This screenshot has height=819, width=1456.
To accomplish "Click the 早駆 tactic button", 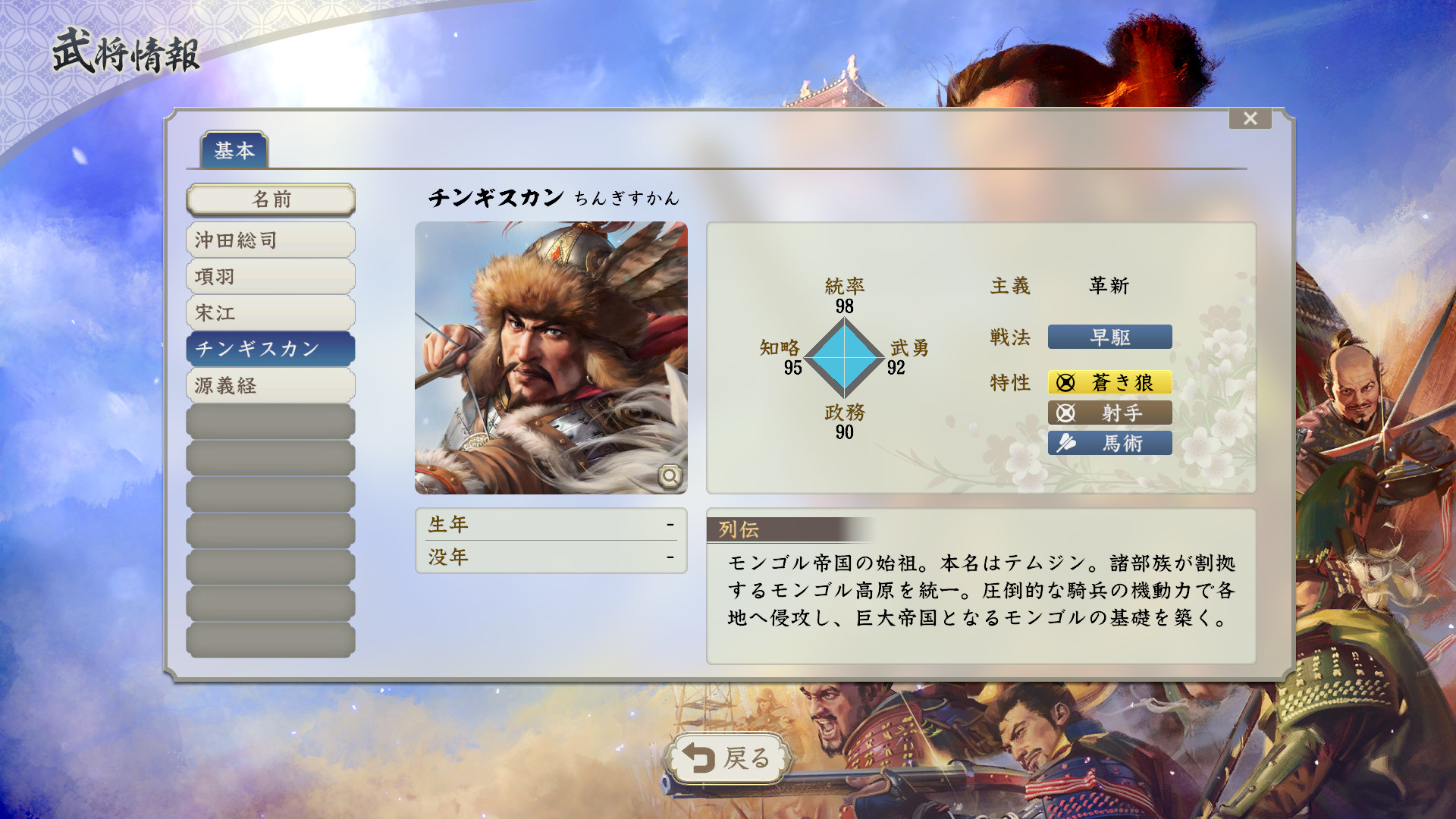I will click(x=1109, y=337).
